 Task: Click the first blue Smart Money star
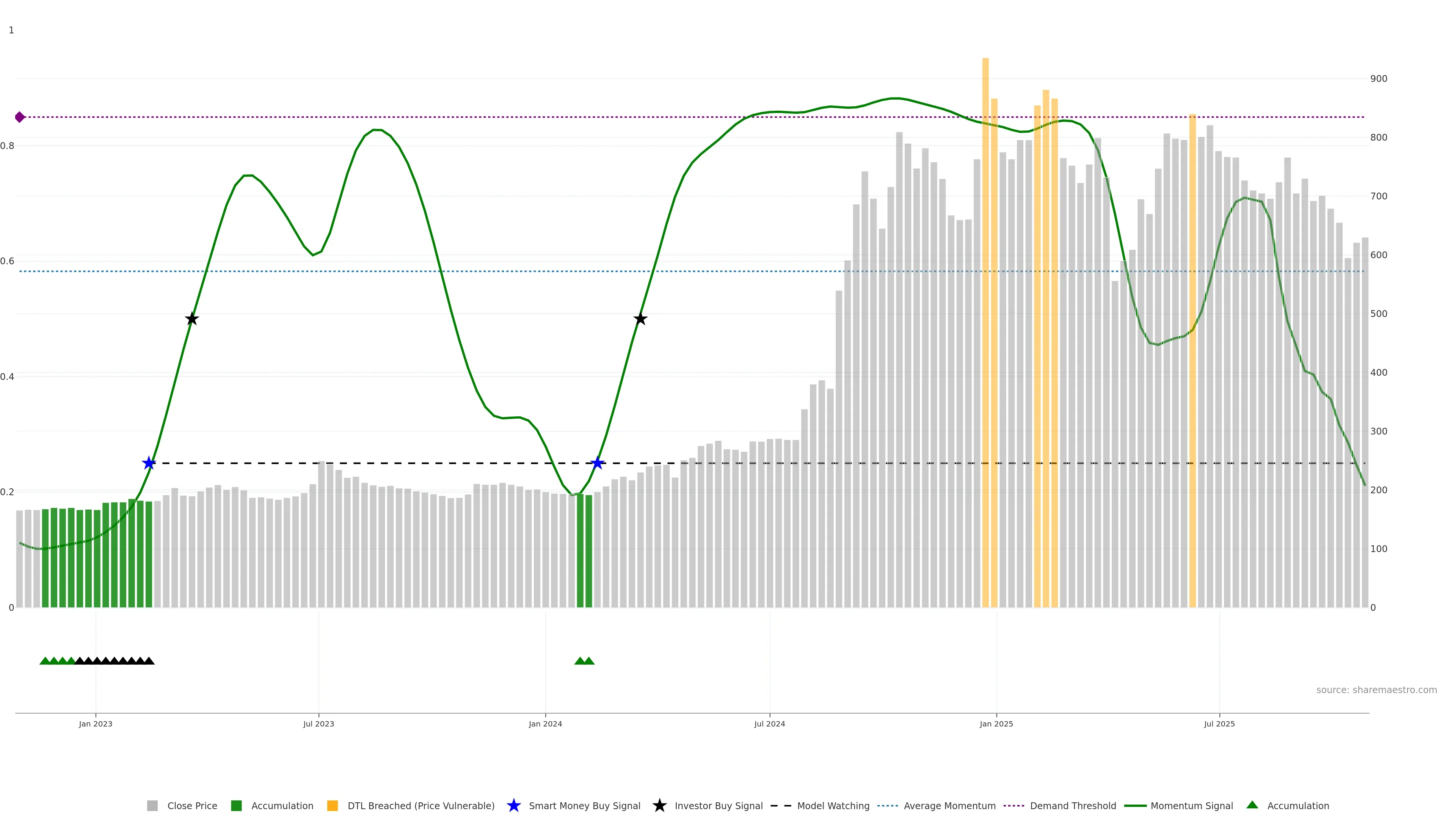[149, 463]
